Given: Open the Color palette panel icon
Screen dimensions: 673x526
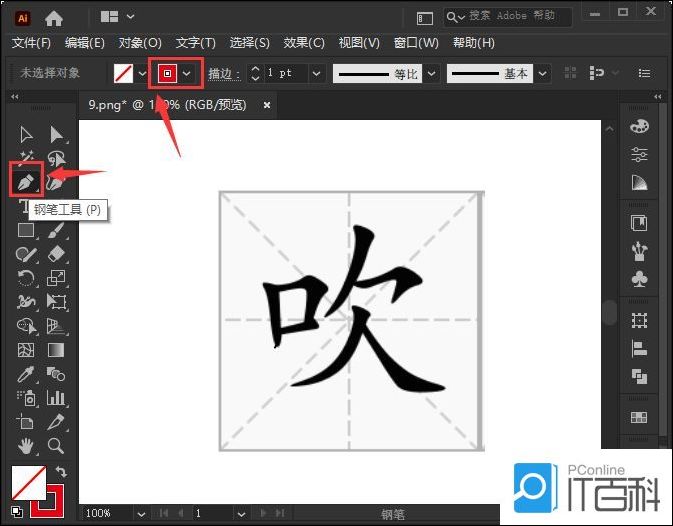Looking at the screenshot, I should pyautogui.click(x=639, y=126).
